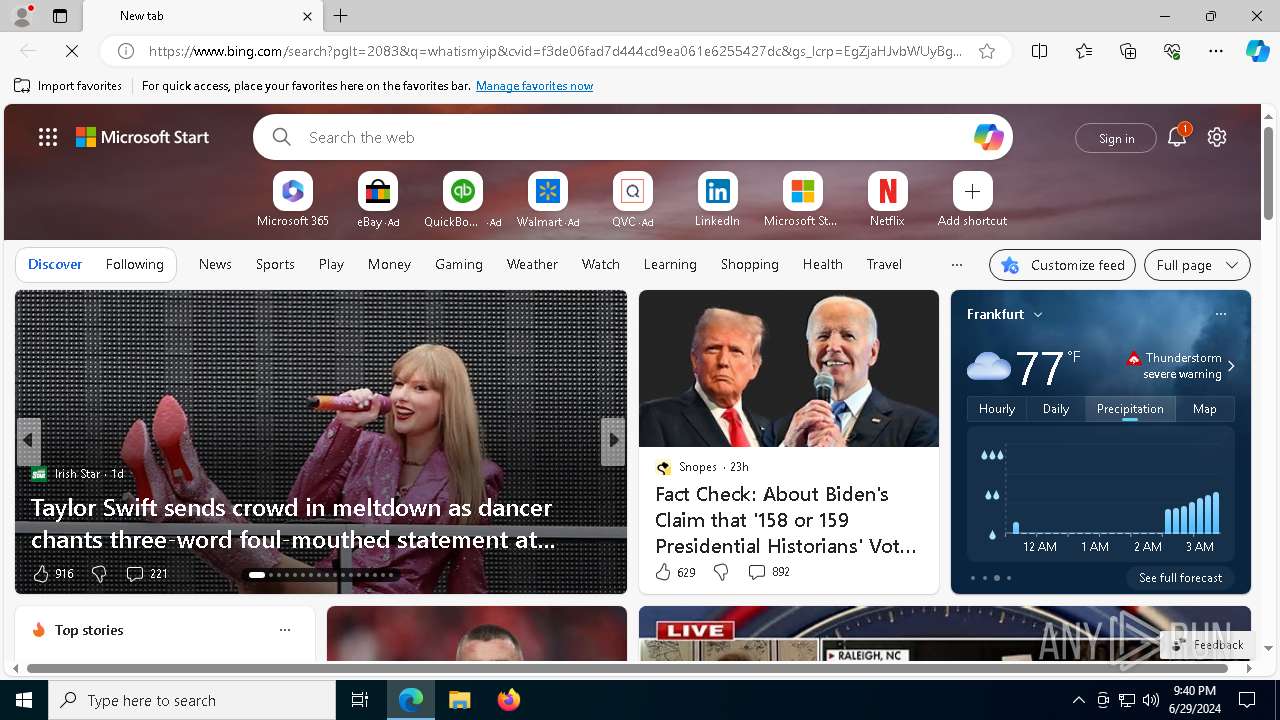Open the LinkedIn shortcut

click(x=717, y=200)
